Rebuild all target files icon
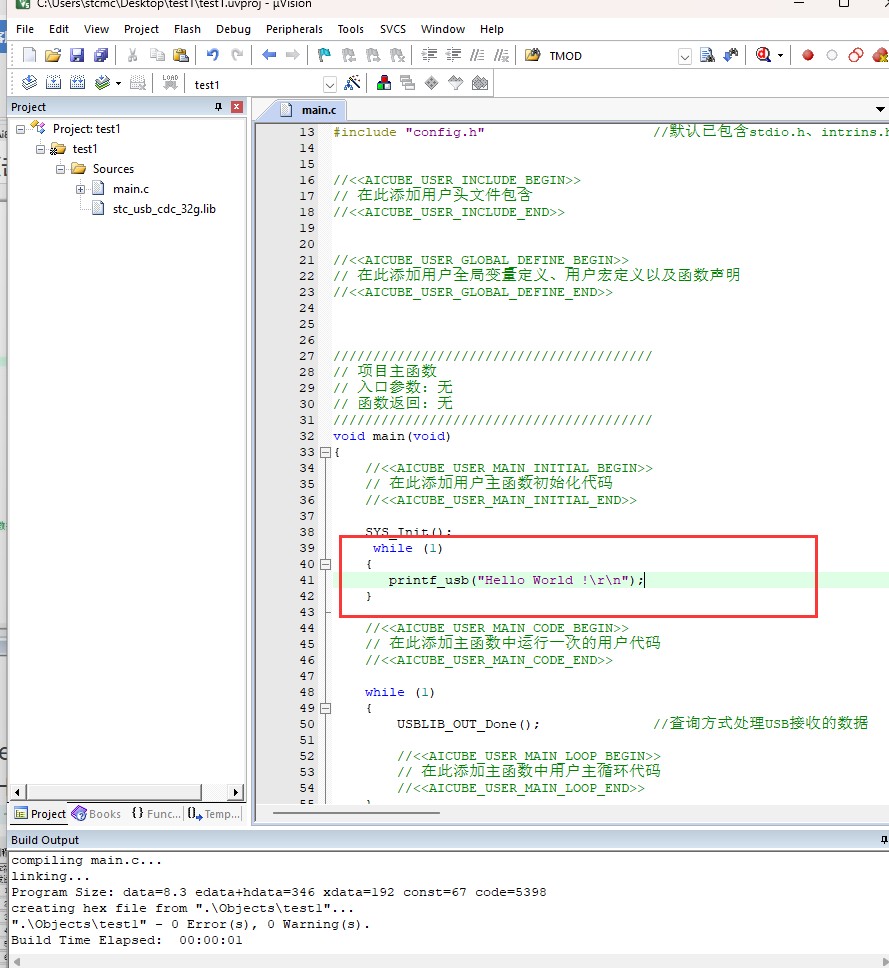 tap(78, 83)
